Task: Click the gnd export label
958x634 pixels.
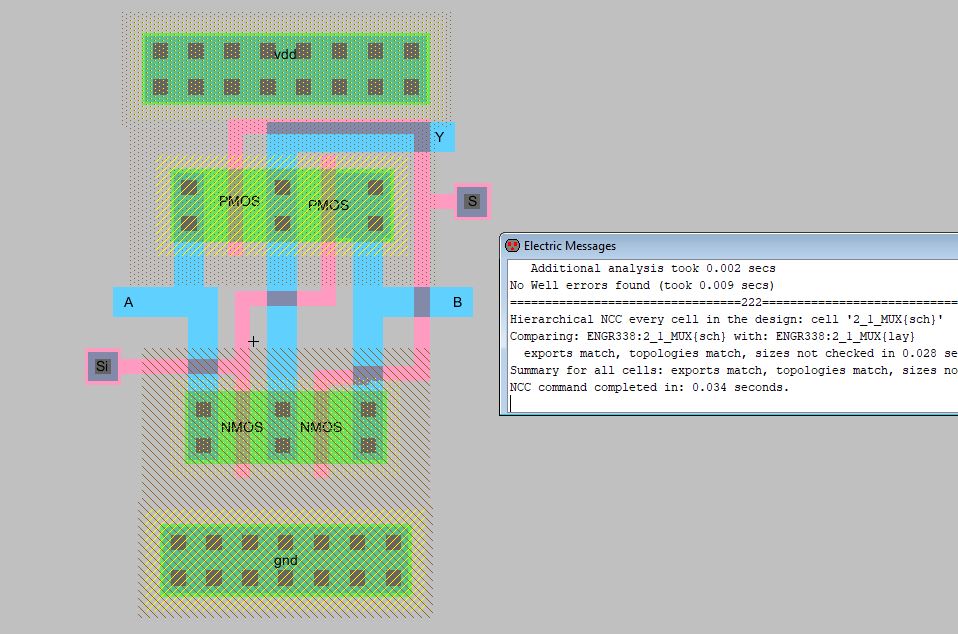Action: 285,561
